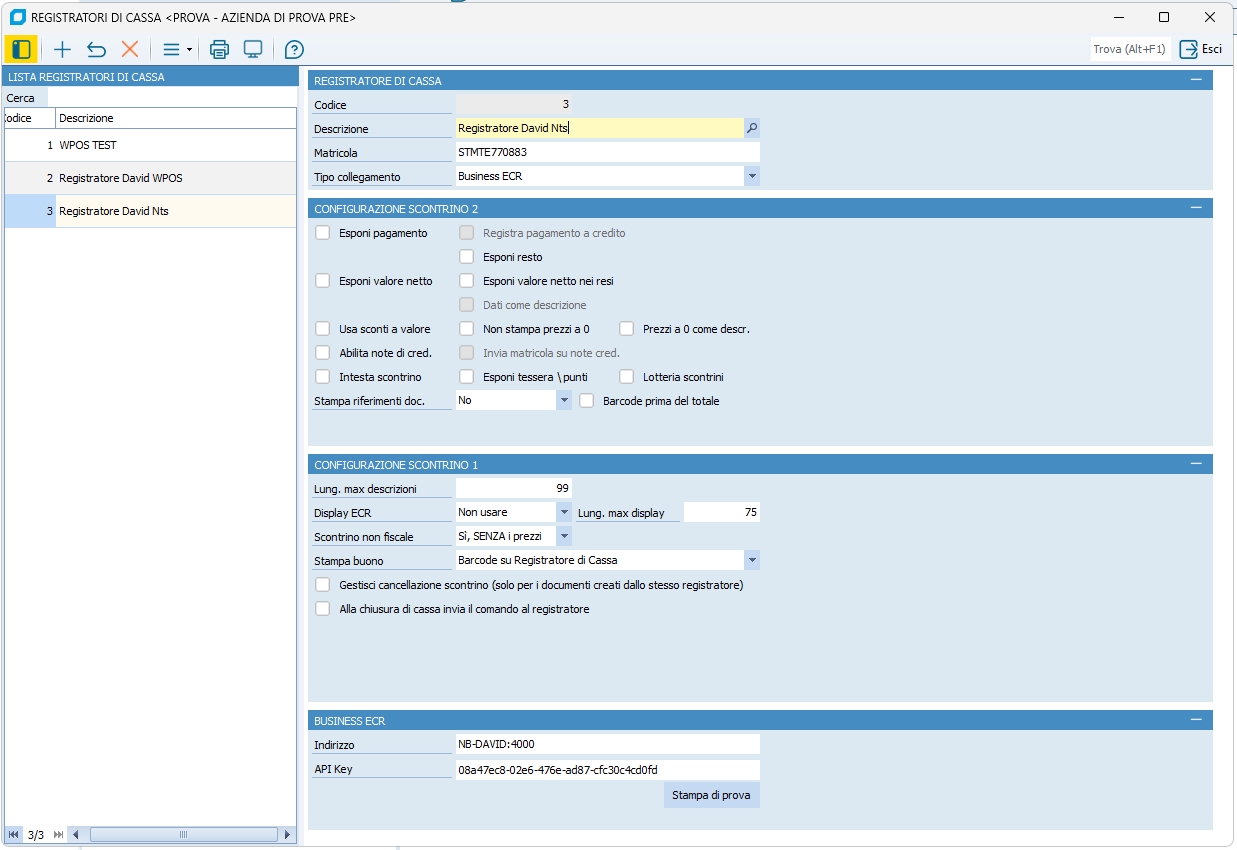Click the printer icon in toolbar

coord(220,49)
